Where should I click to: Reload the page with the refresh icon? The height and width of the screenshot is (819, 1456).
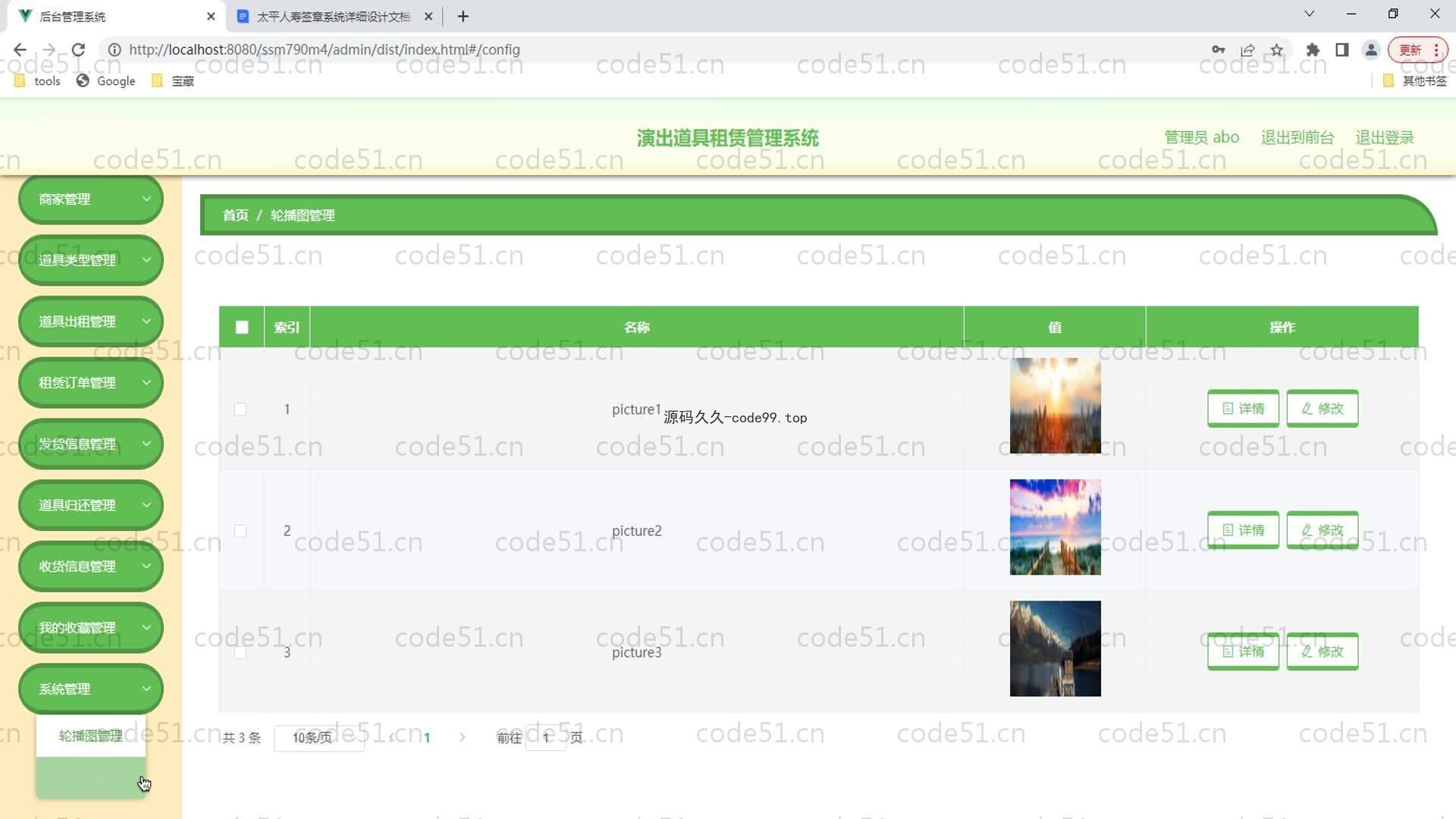coord(78,49)
